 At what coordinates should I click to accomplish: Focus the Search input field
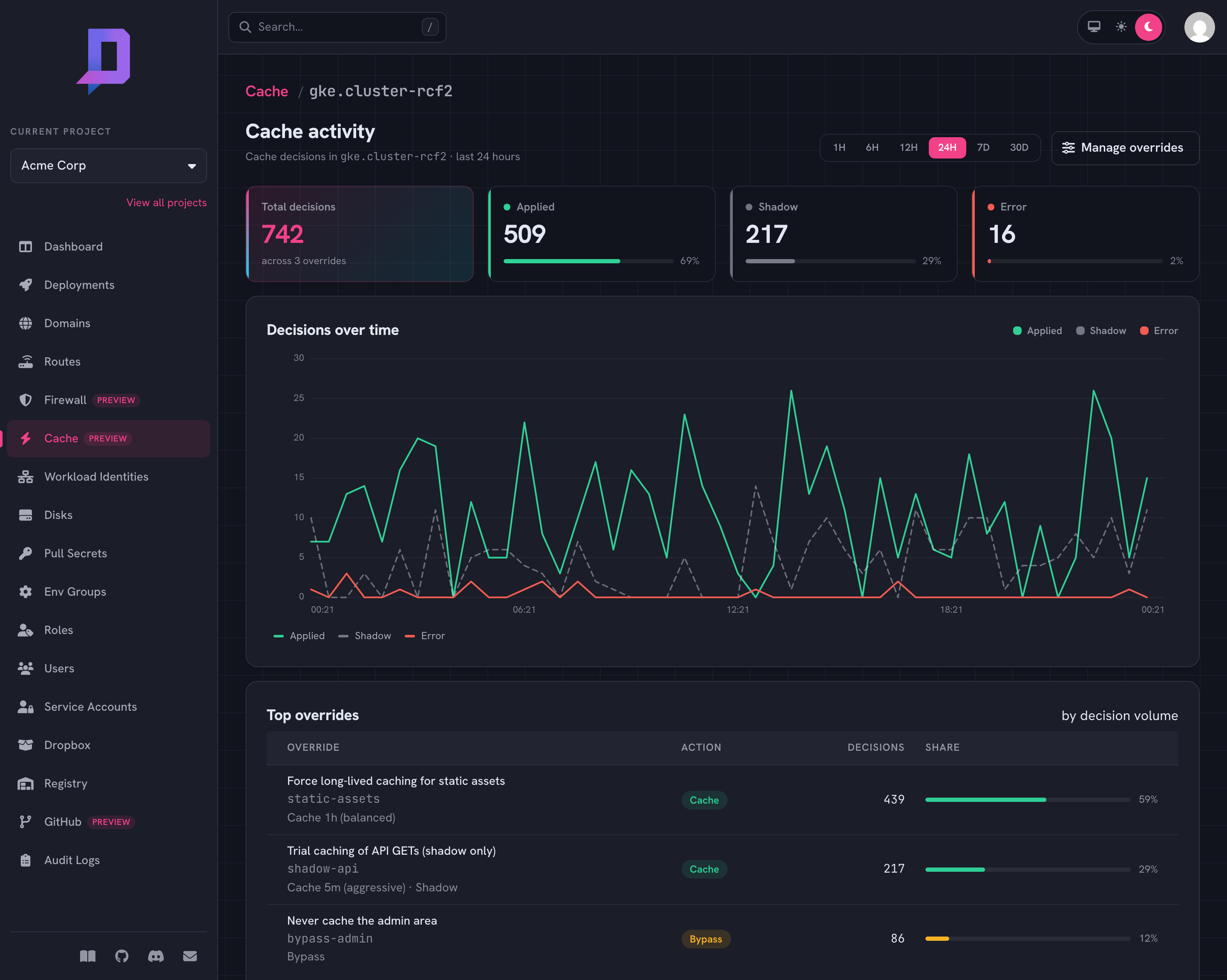(x=337, y=27)
